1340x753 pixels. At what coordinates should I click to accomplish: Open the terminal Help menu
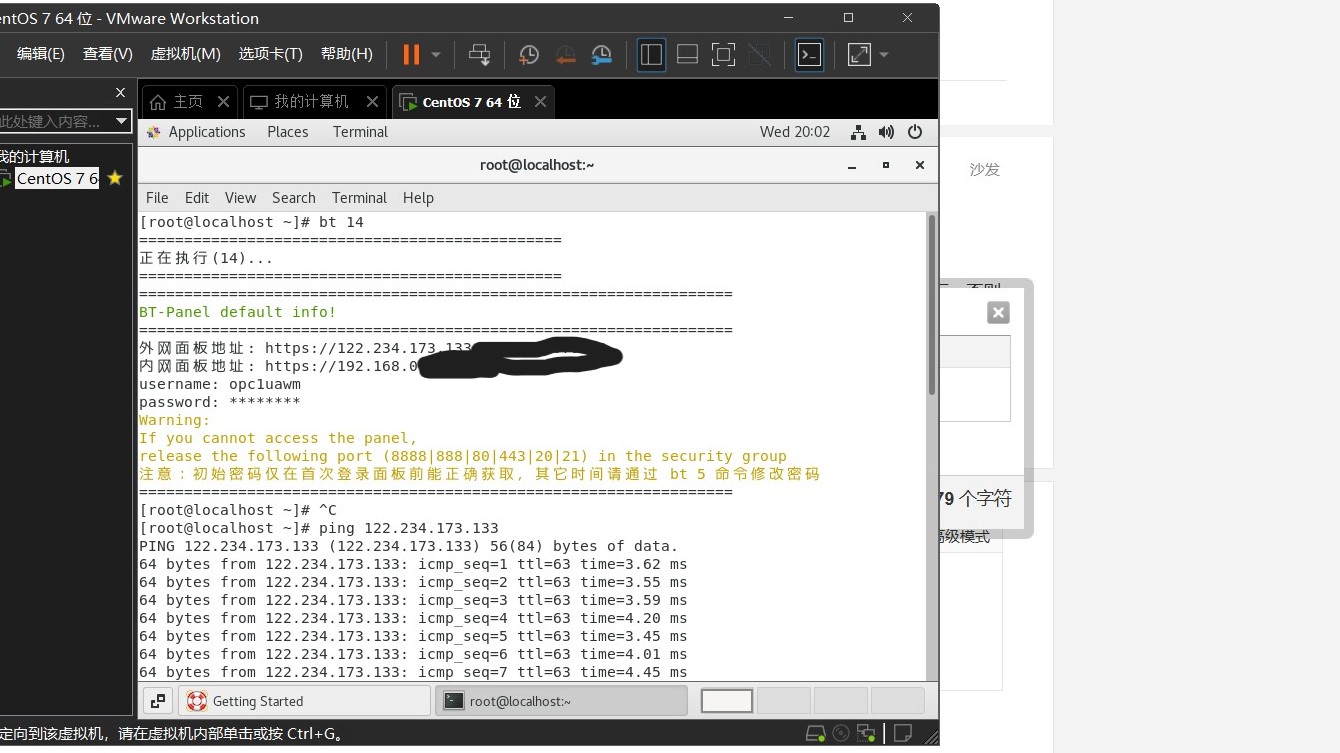[x=418, y=198]
